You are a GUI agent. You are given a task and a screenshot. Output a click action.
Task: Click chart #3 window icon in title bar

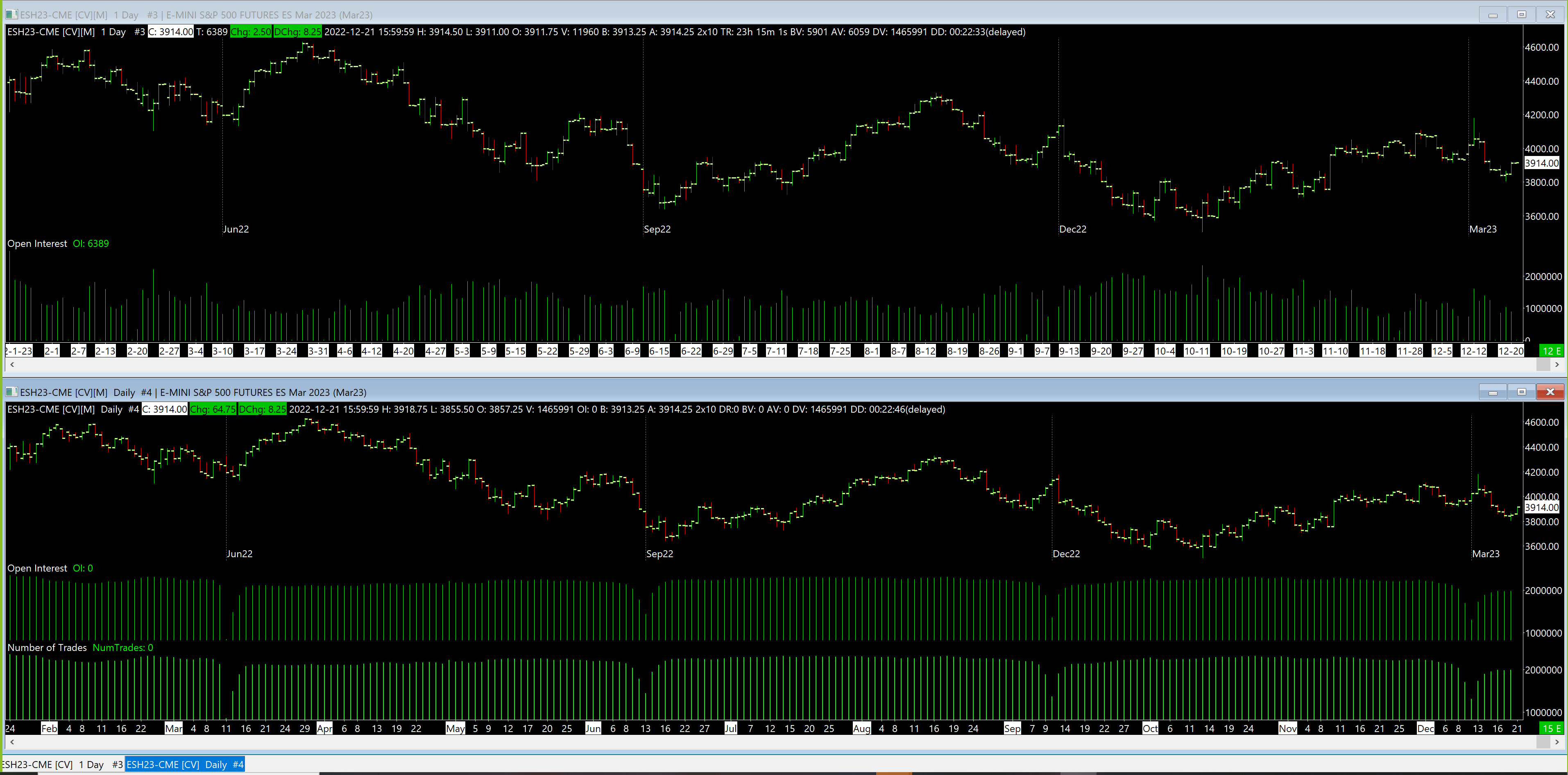[x=11, y=15]
